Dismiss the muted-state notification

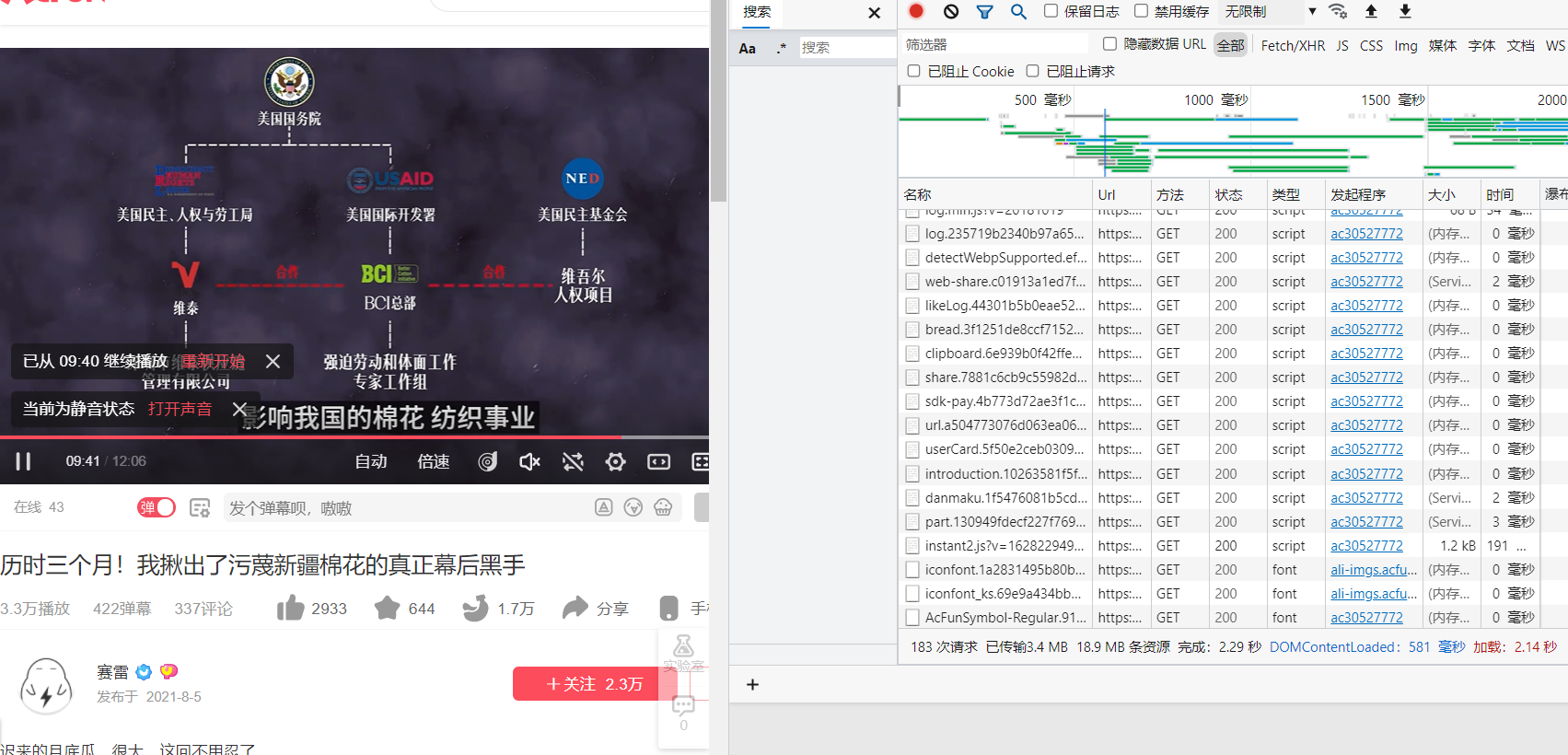click(x=239, y=409)
